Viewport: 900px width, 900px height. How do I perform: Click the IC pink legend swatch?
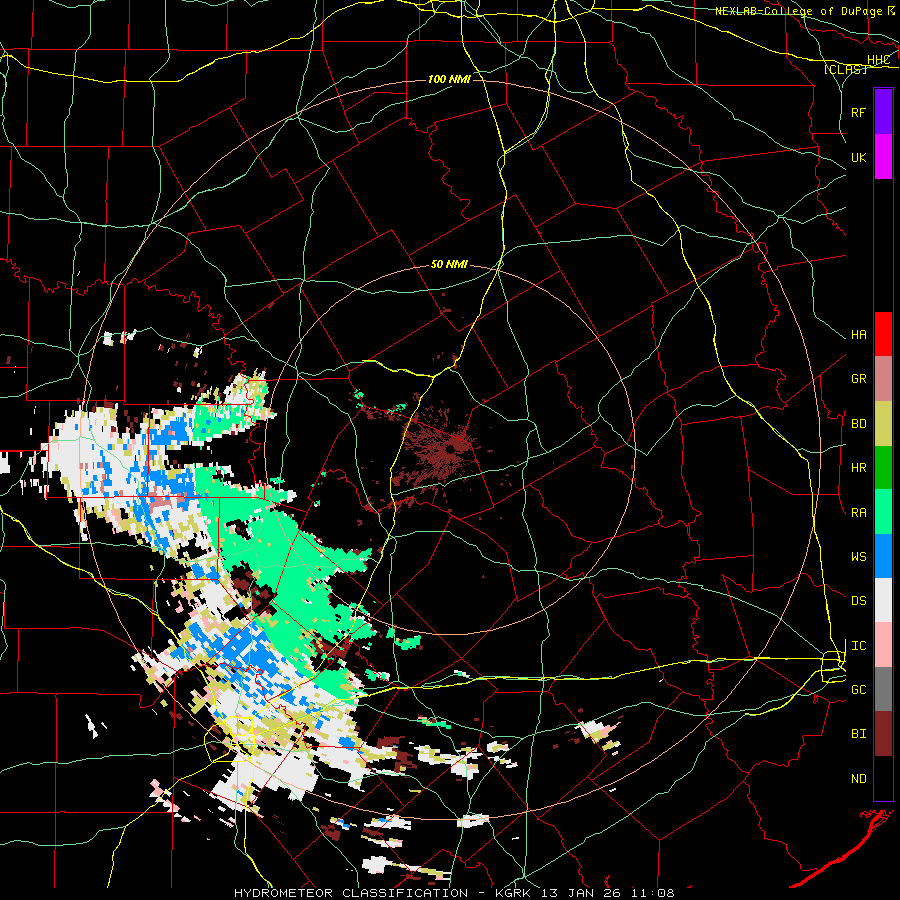(883, 645)
